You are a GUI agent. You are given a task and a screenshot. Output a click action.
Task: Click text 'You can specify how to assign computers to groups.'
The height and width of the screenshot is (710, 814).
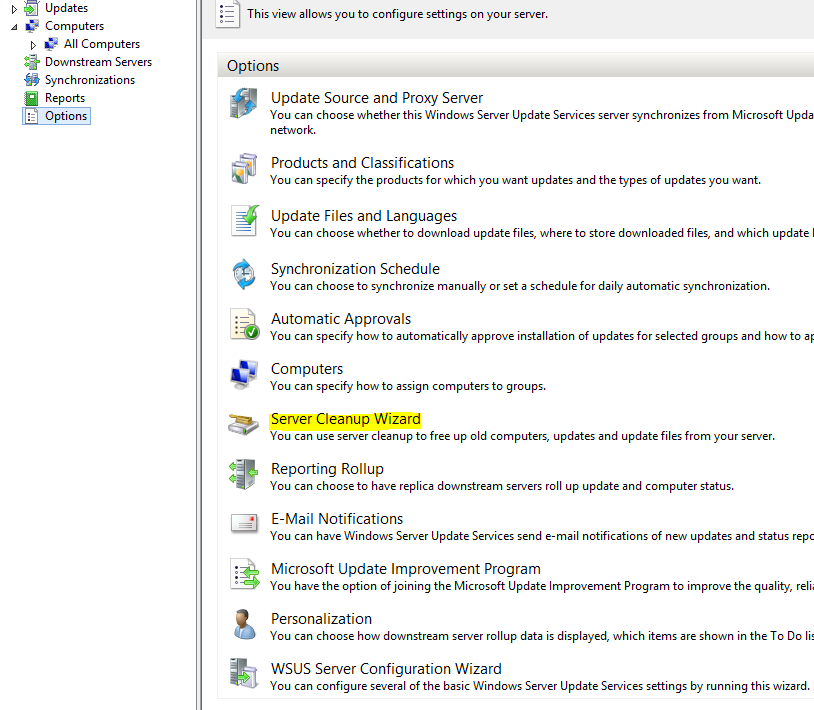click(408, 386)
